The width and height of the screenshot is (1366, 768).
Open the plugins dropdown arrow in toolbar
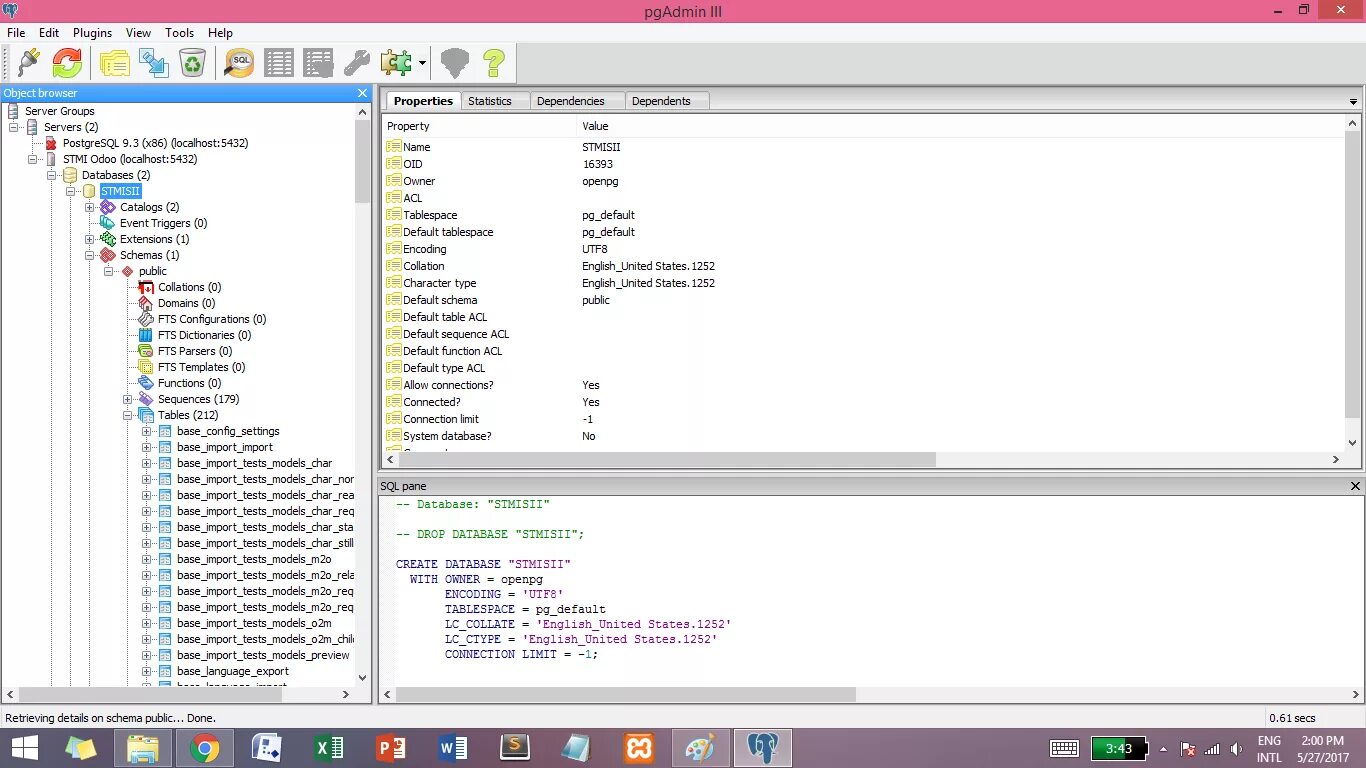pos(422,63)
